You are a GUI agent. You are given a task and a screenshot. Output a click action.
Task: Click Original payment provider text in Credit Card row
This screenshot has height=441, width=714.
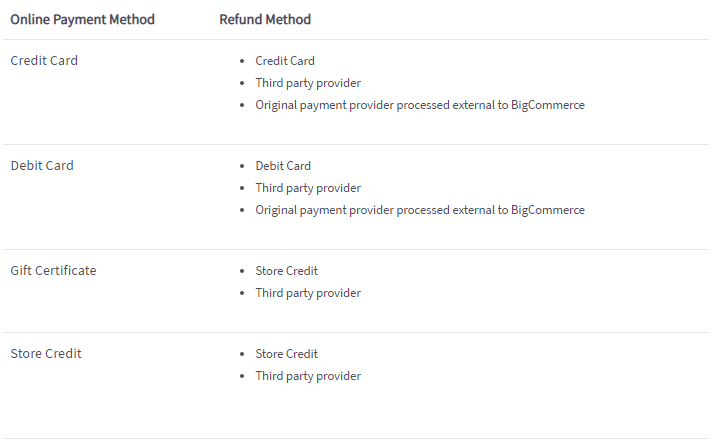click(x=420, y=105)
